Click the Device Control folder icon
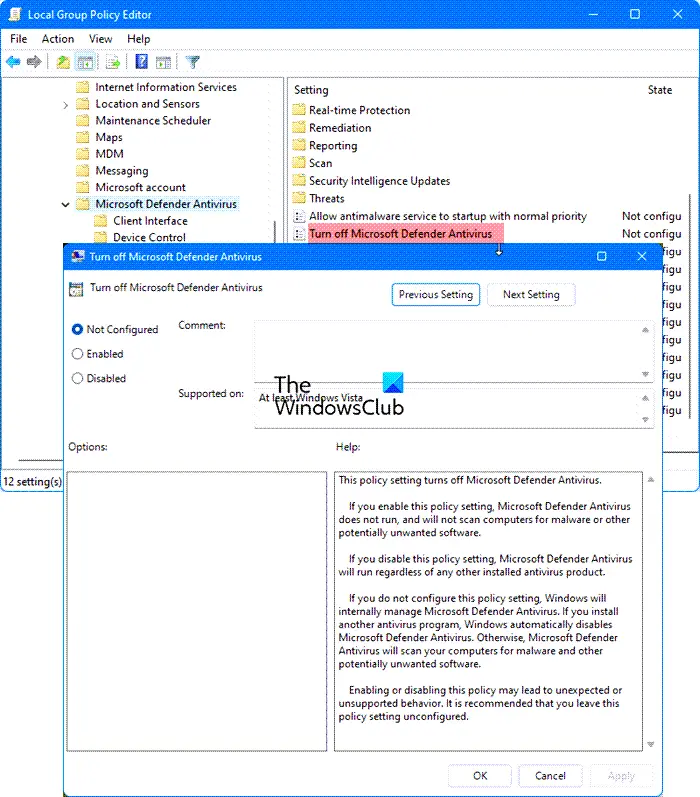This screenshot has height=797, width=700. 101,237
